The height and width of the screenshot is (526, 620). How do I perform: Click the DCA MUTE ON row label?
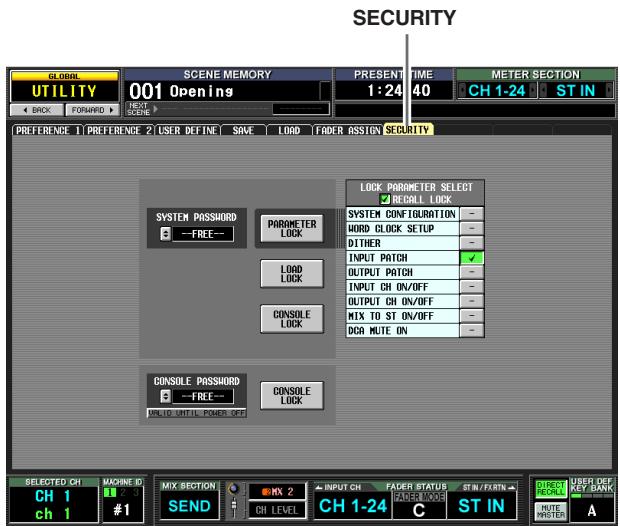point(403,331)
